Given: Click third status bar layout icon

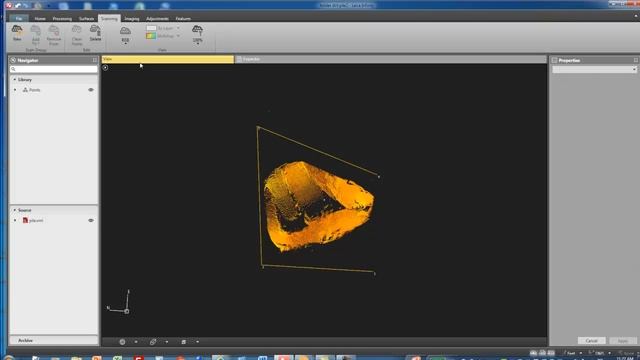Looking at the screenshot, I should click(x=551, y=353).
